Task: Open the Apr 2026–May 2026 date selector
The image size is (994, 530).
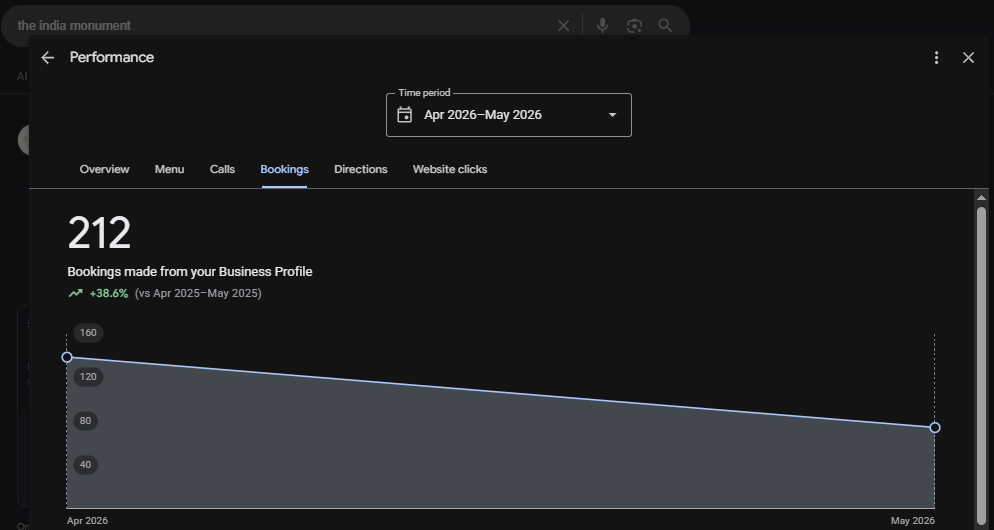Action: pyautogui.click(x=508, y=115)
